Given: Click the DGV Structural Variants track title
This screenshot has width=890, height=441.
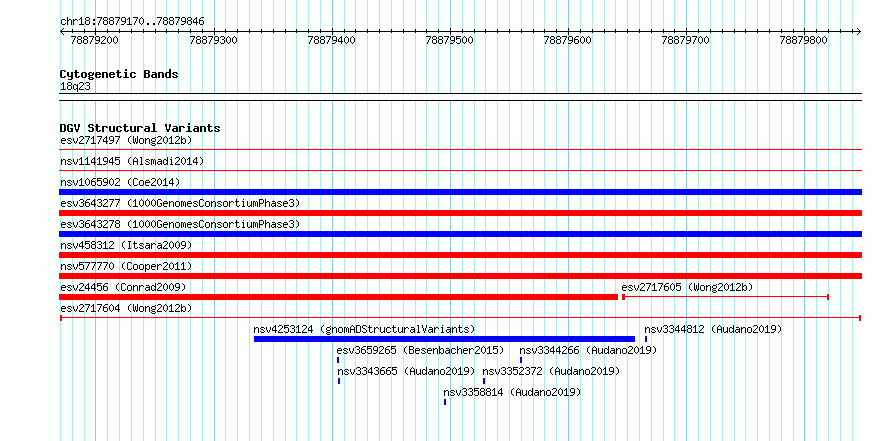Looking at the screenshot, I should pos(140,128).
